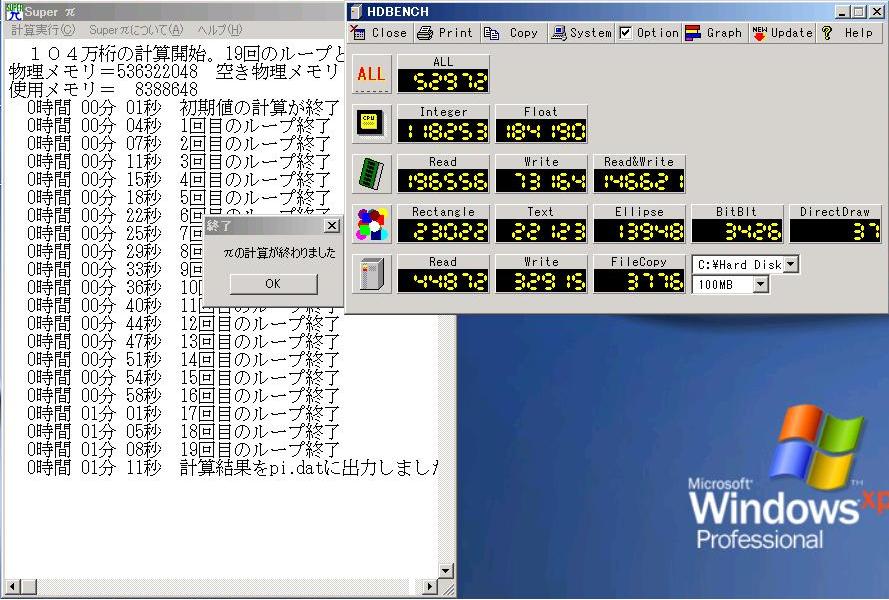Click the disk Write score display
The height and width of the screenshot is (600, 889).
541,281
